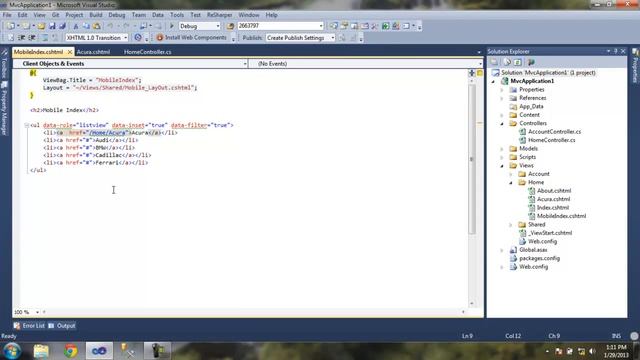
Task: Click the Windows Start button
Action: (12, 351)
